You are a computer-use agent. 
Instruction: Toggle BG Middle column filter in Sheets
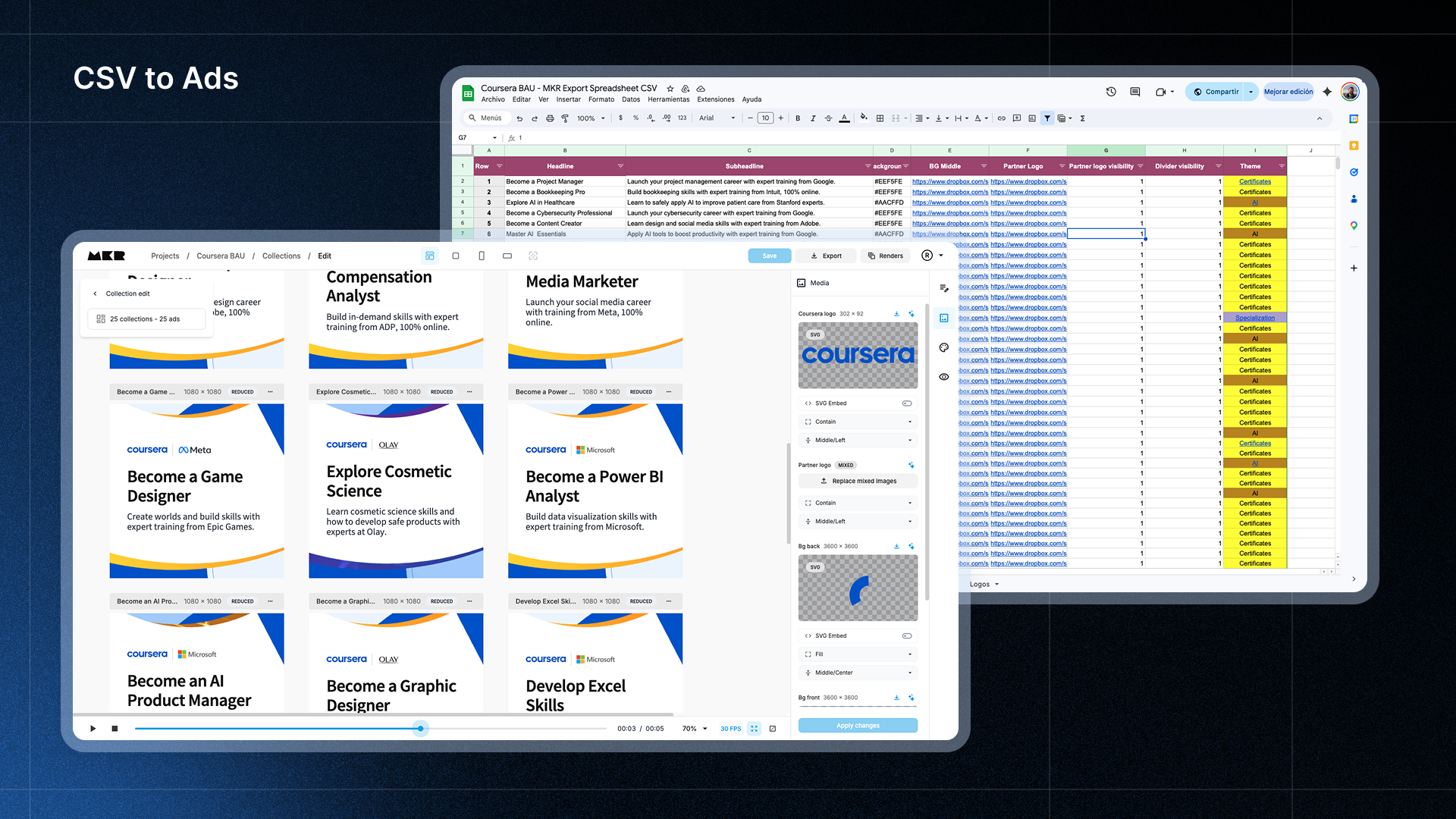point(984,166)
